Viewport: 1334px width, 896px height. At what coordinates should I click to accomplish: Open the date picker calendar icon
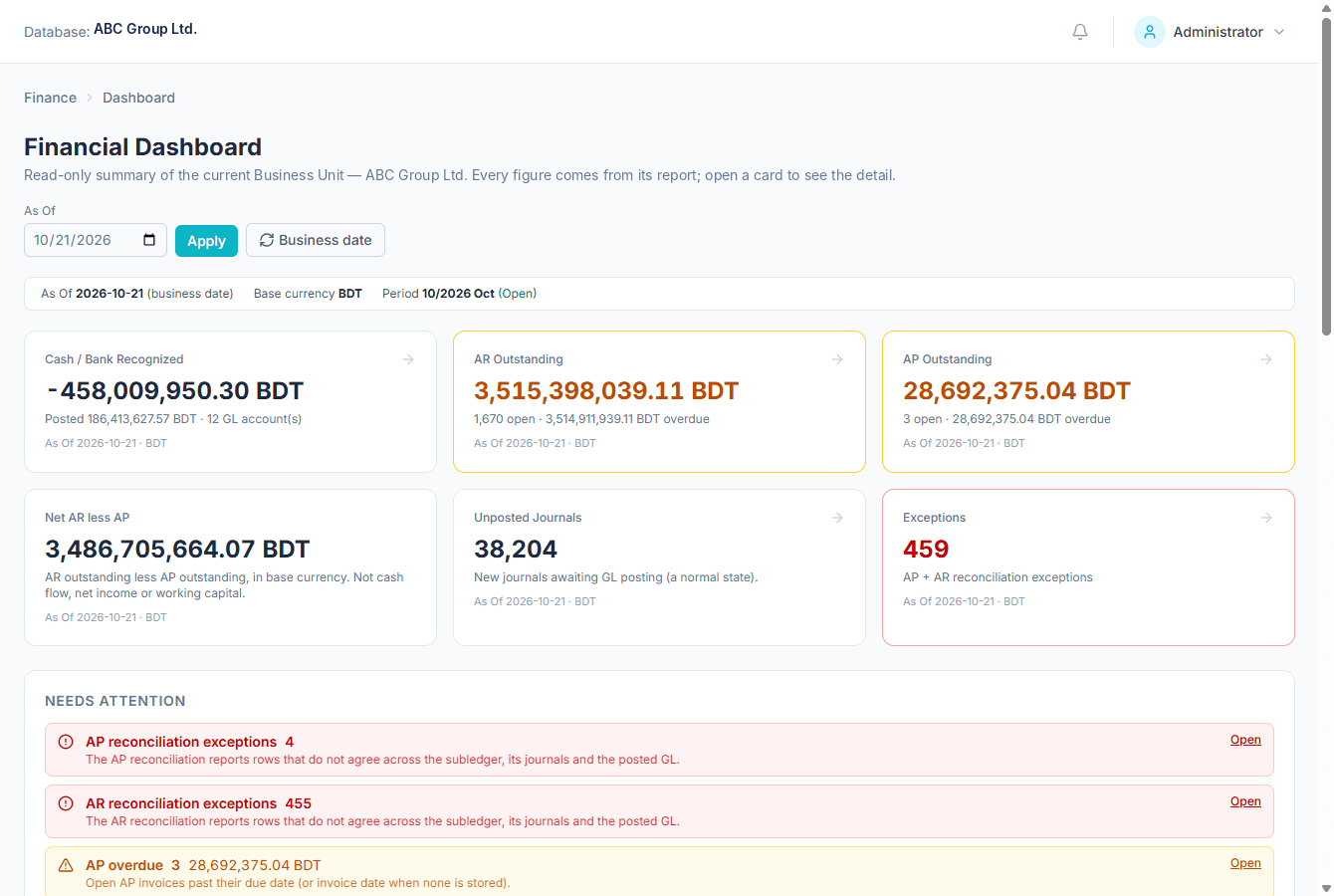pos(149,240)
